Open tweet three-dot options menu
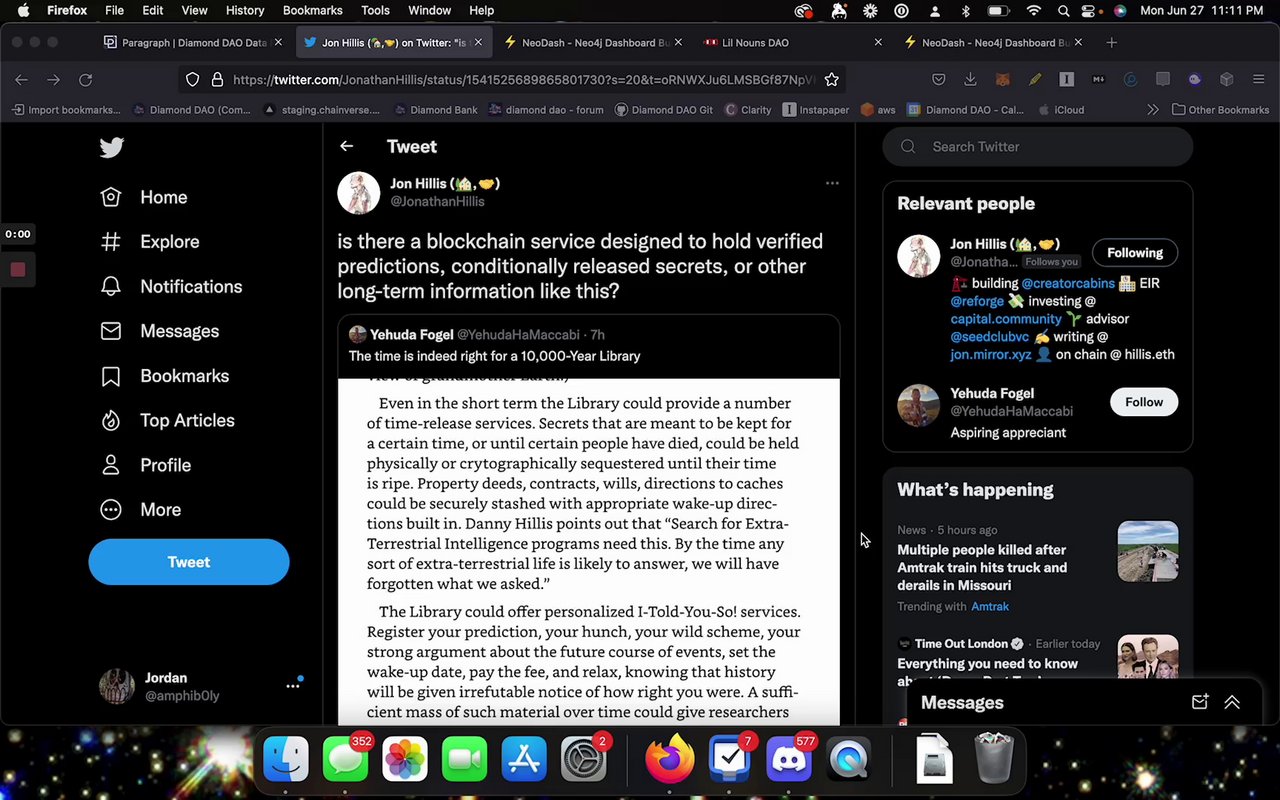1280x800 pixels. coord(832,183)
